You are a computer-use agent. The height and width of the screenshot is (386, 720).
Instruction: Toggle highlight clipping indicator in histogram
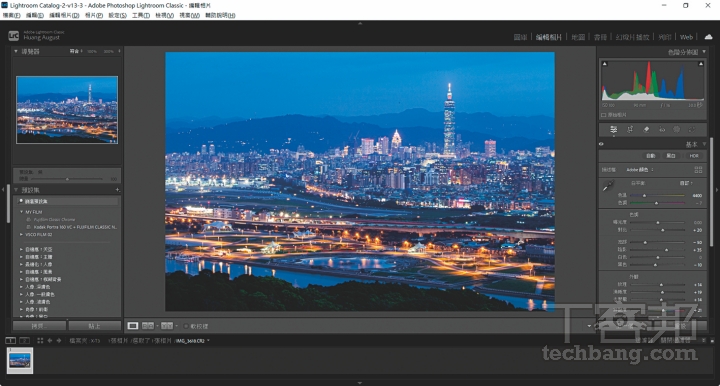pyautogui.click(x=701, y=64)
